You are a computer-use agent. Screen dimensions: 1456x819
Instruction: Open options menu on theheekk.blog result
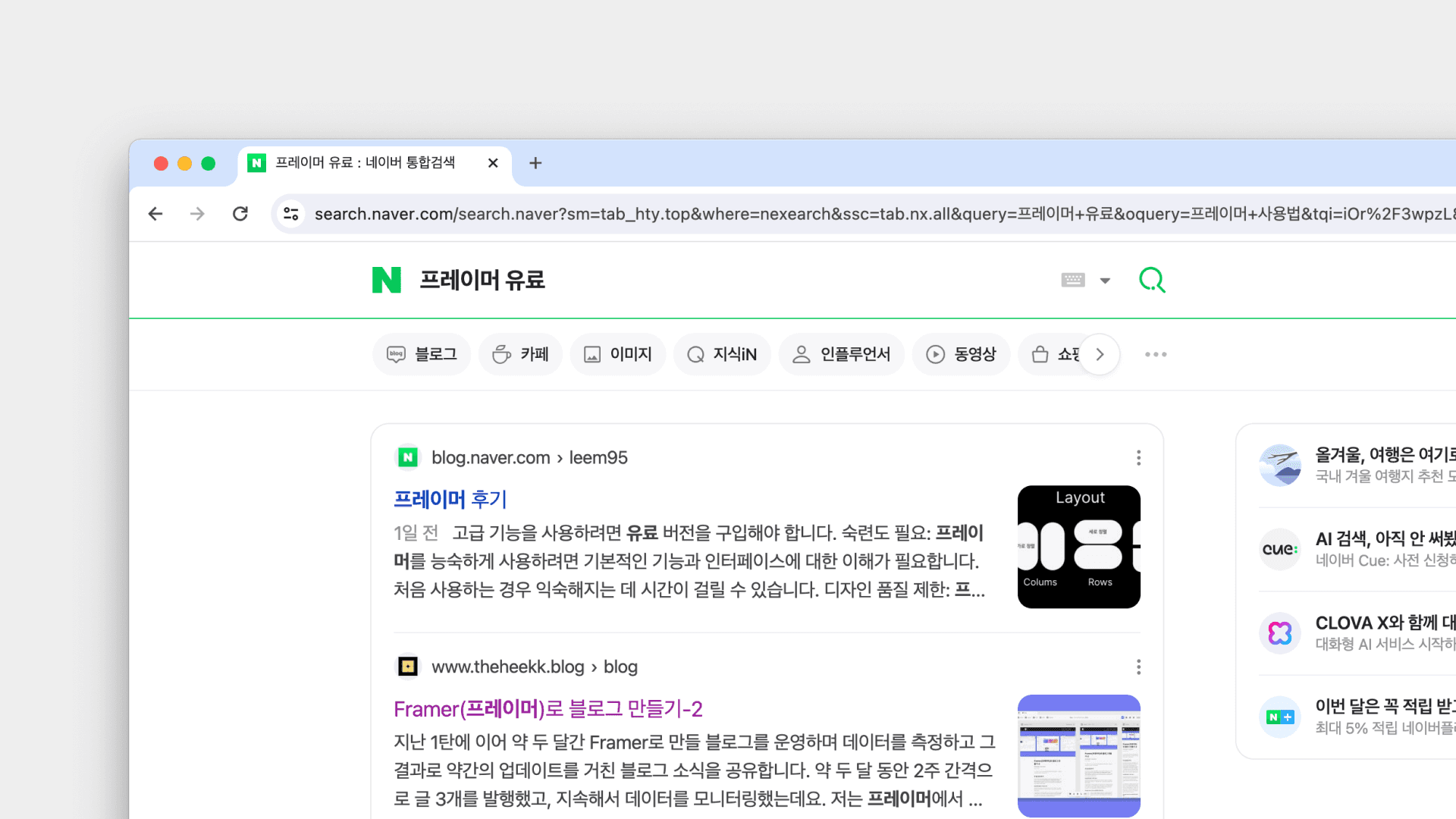pos(1138,667)
